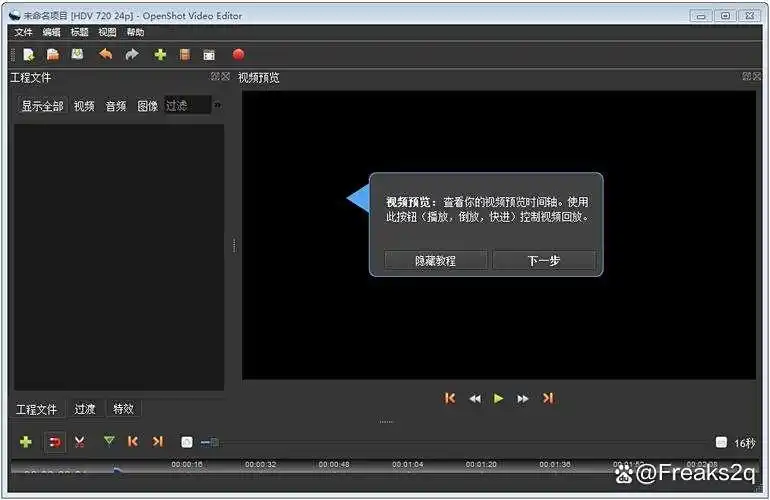Toggle the snapping magnet on the timeline
Image resolution: width=770 pixels, height=500 pixels.
tap(55, 441)
